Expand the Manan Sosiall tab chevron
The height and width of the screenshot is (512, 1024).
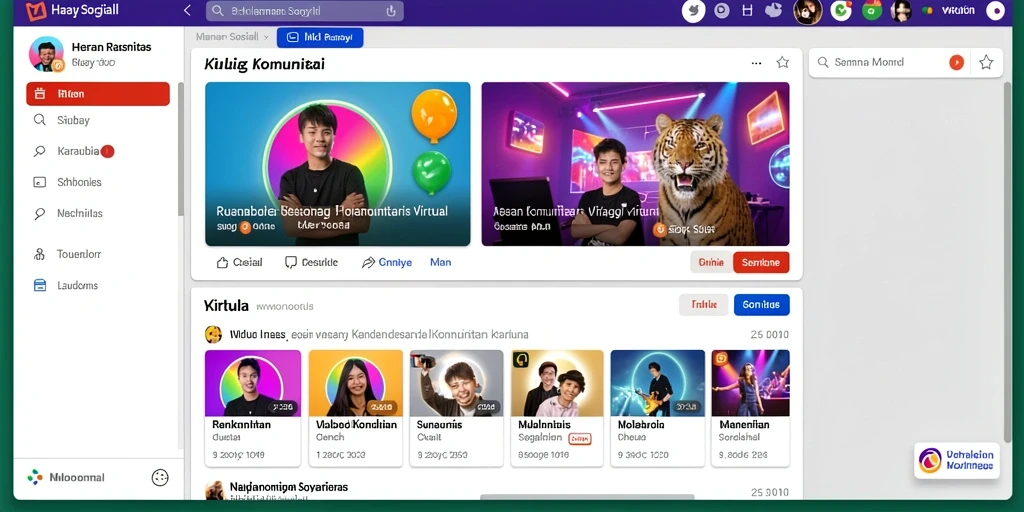(x=266, y=38)
